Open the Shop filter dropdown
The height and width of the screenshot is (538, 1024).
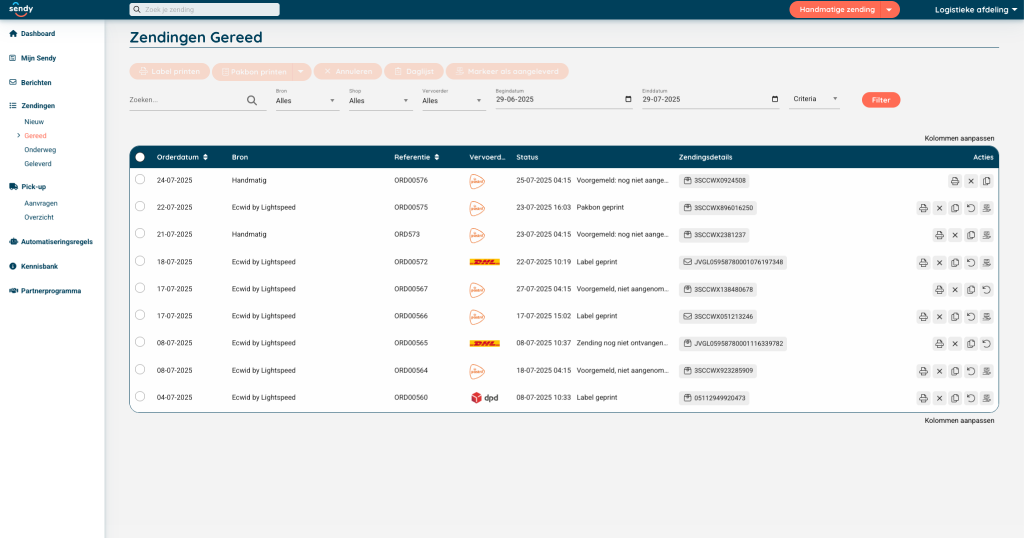pyautogui.click(x=380, y=100)
